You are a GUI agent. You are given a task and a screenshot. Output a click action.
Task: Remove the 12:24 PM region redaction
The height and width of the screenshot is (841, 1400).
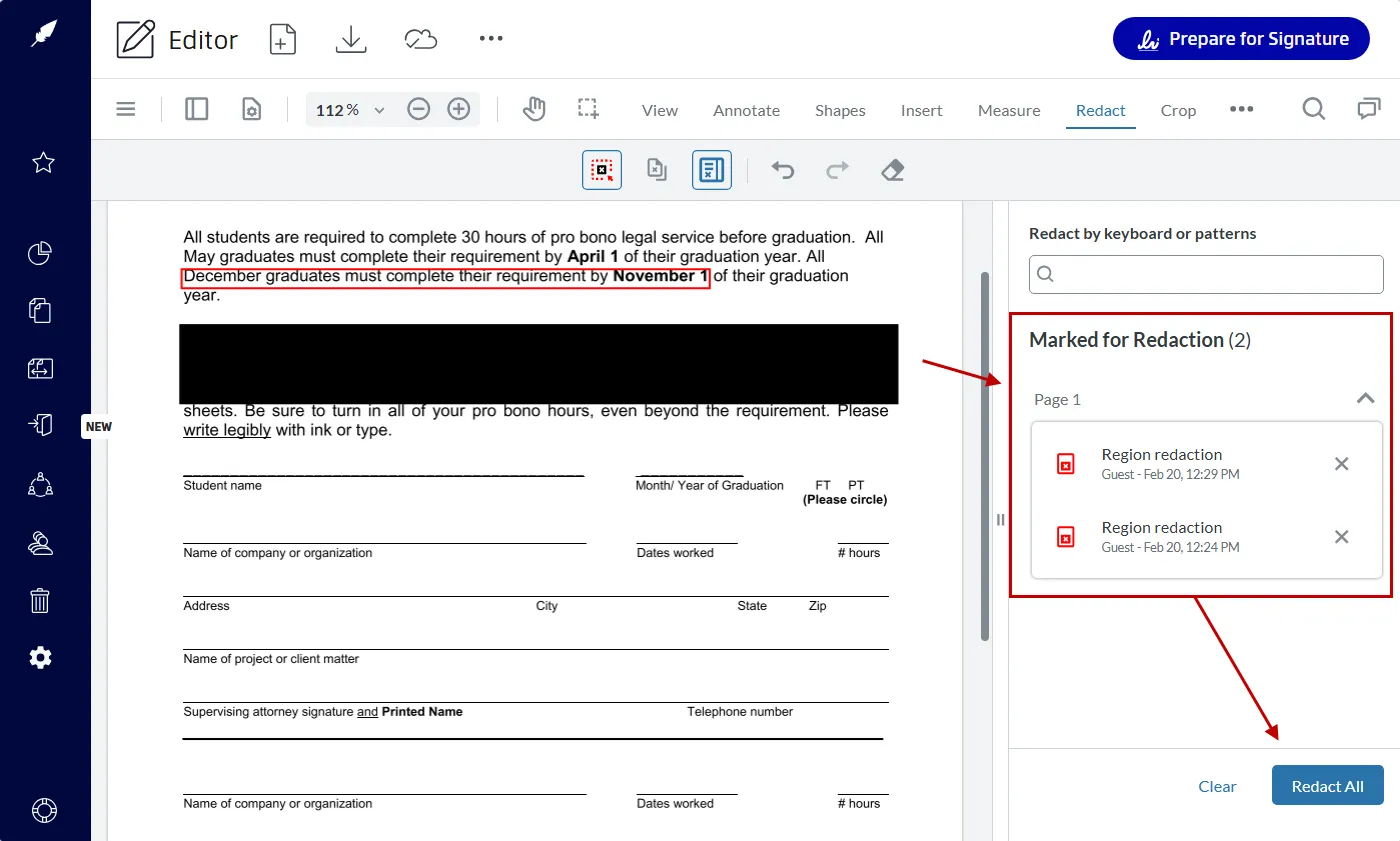1342,537
